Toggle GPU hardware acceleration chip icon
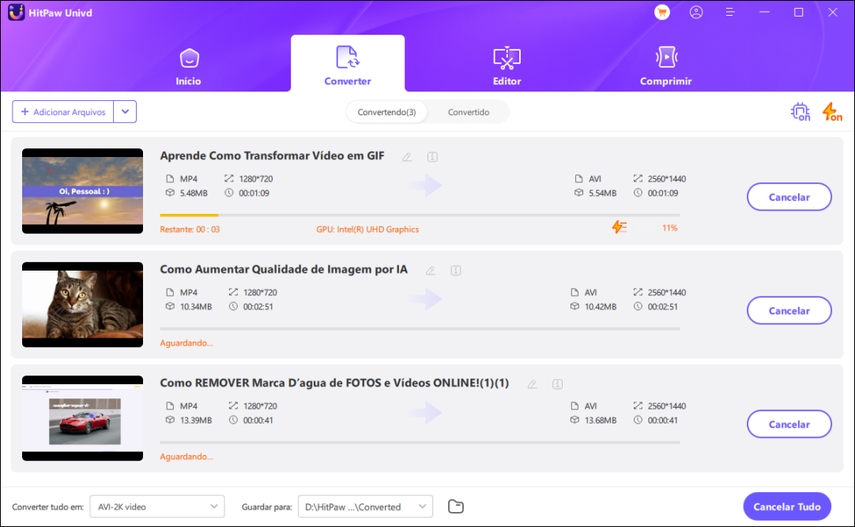 pyautogui.click(x=800, y=112)
